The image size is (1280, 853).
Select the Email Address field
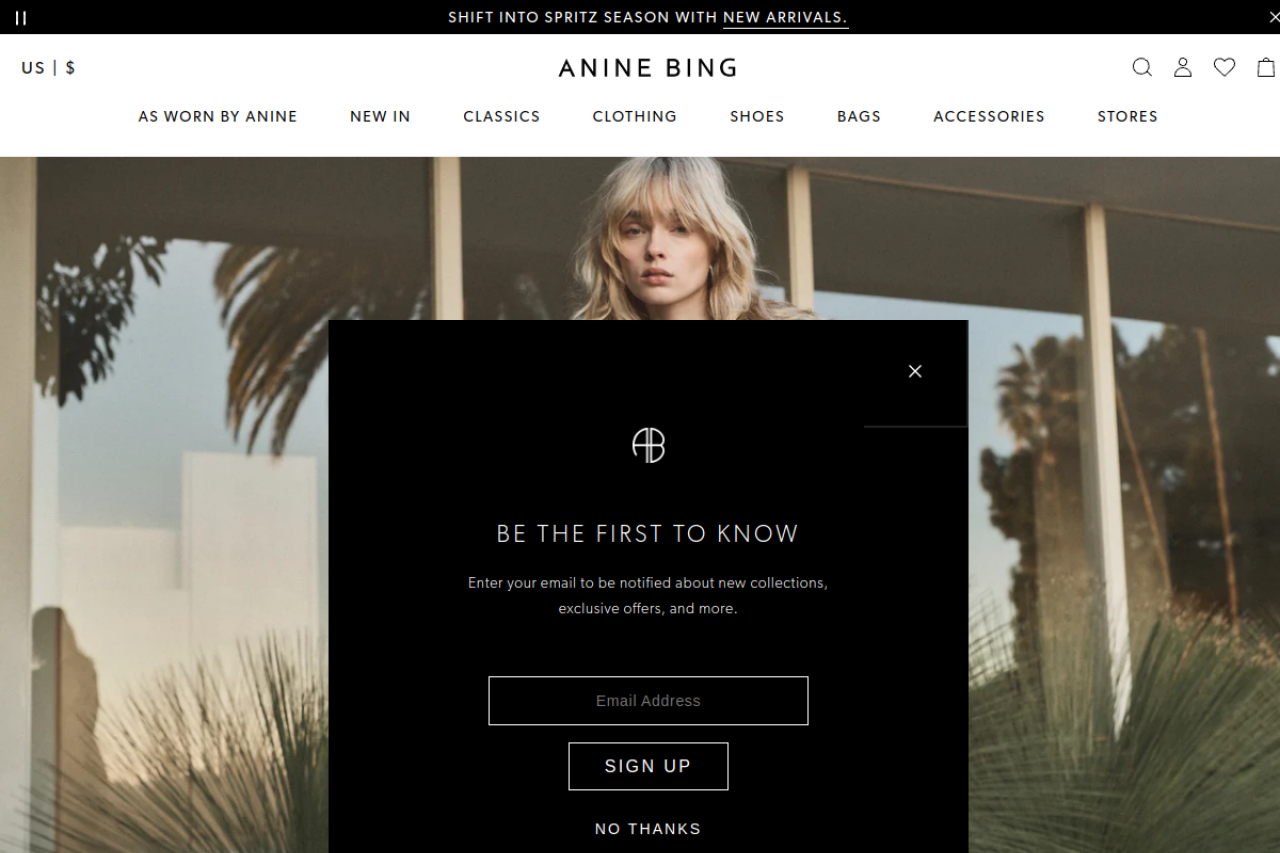tap(648, 701)
